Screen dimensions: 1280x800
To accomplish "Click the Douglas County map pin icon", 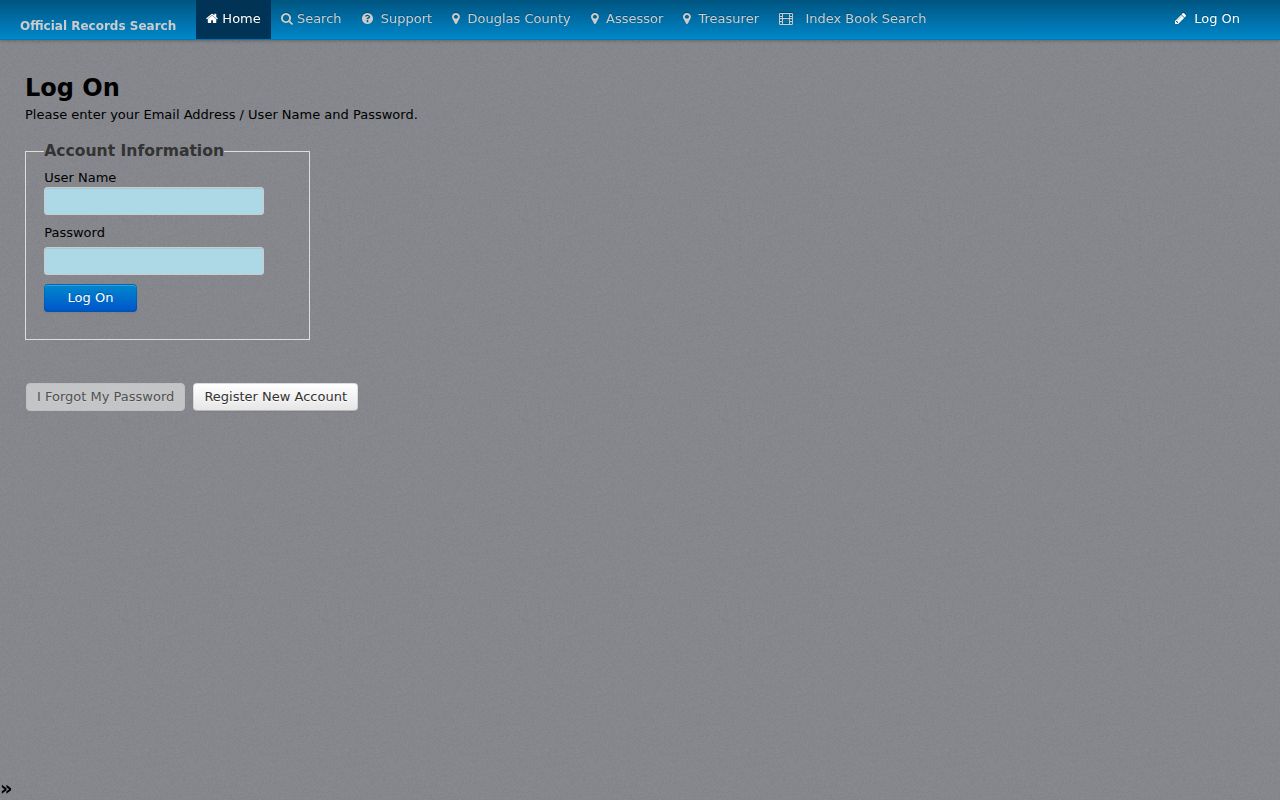I will 456,19.
